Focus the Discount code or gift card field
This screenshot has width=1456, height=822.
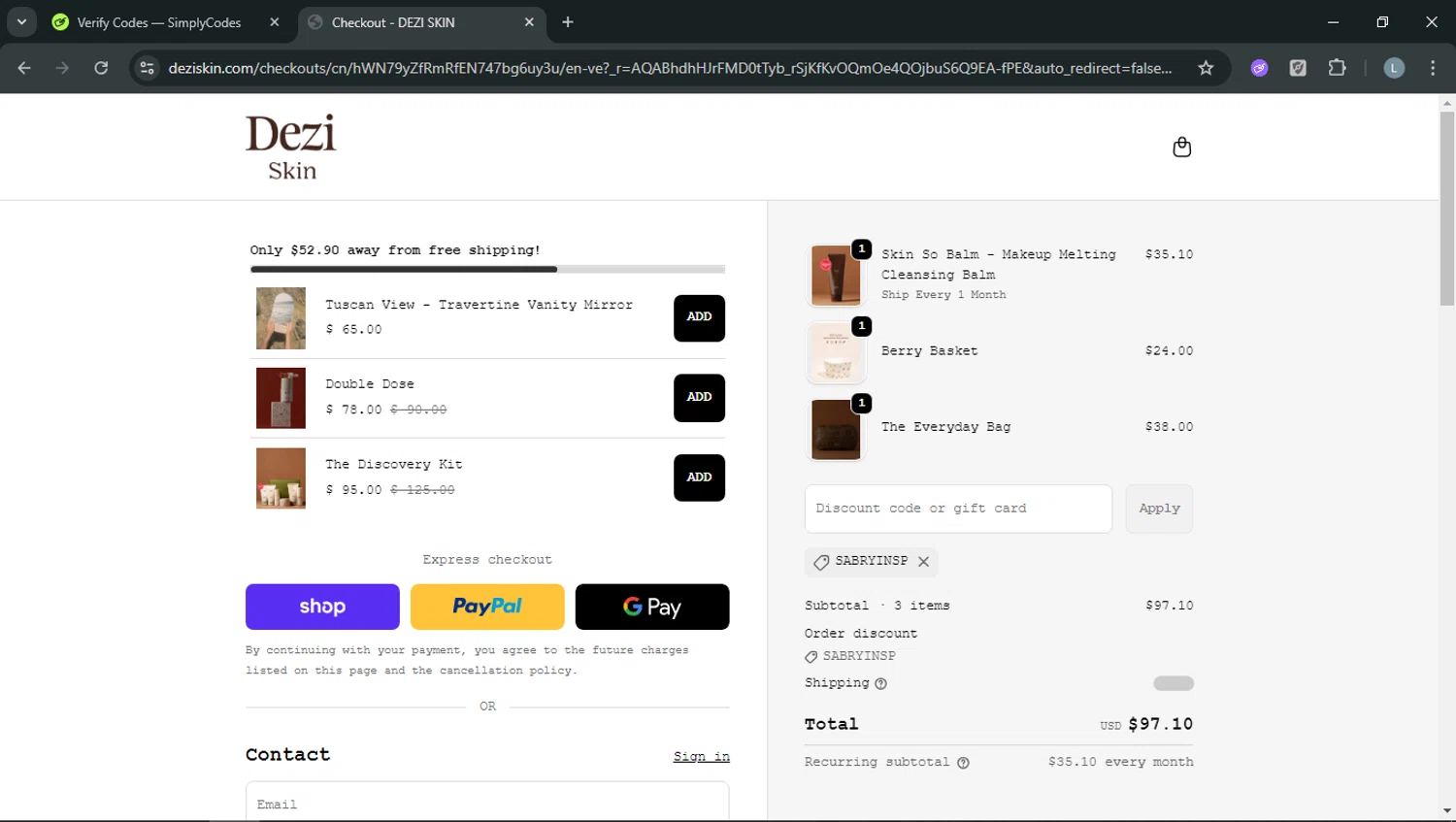point(958,509)
